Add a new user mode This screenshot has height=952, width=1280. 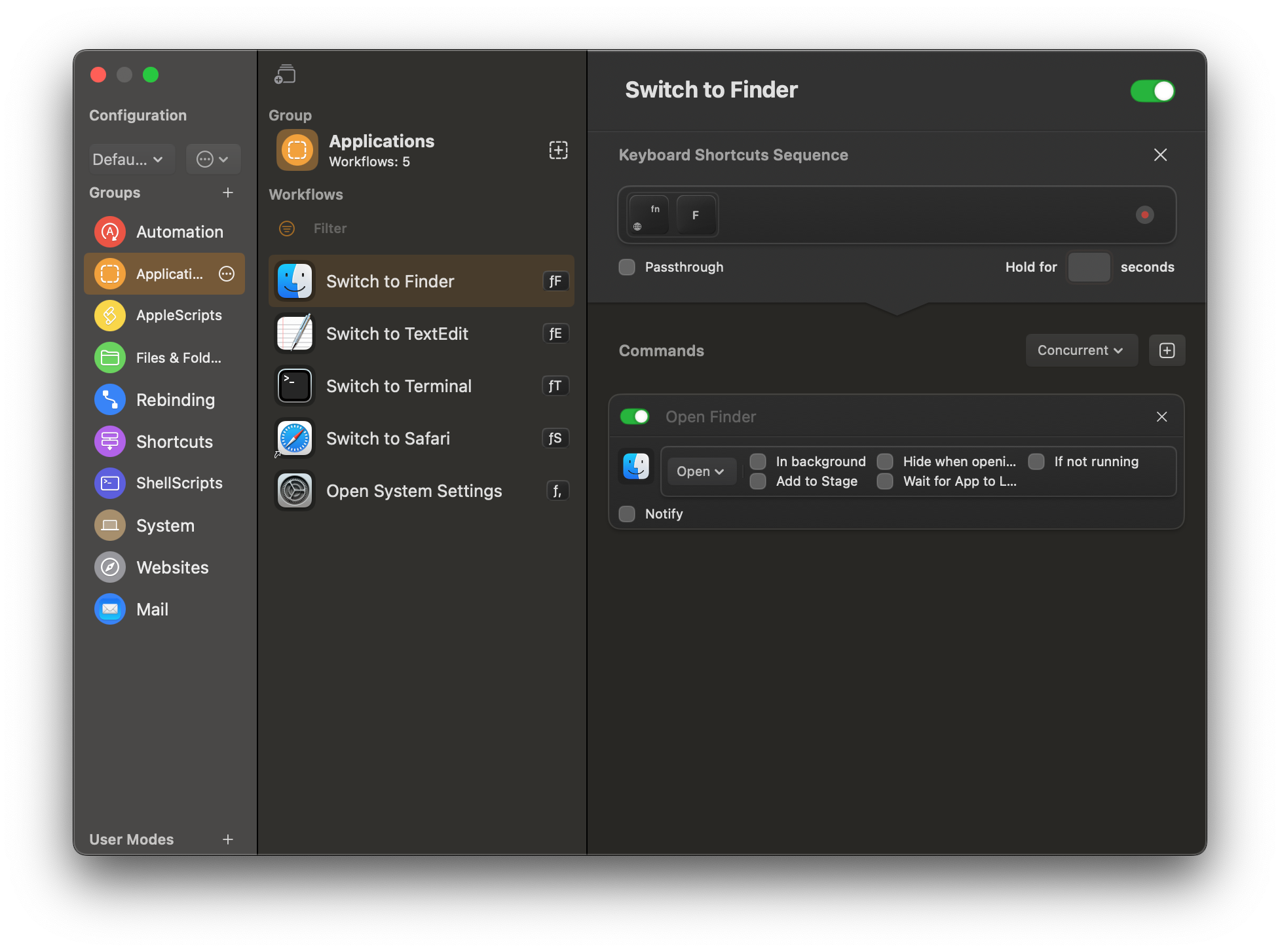click(228, 839)
